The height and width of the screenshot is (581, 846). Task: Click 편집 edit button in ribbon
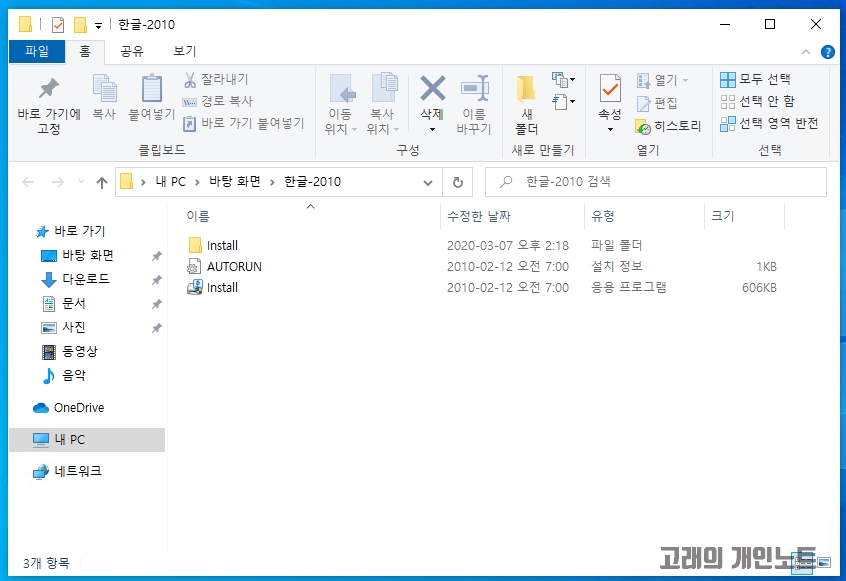pyautogui.click(x=657, y=102)
